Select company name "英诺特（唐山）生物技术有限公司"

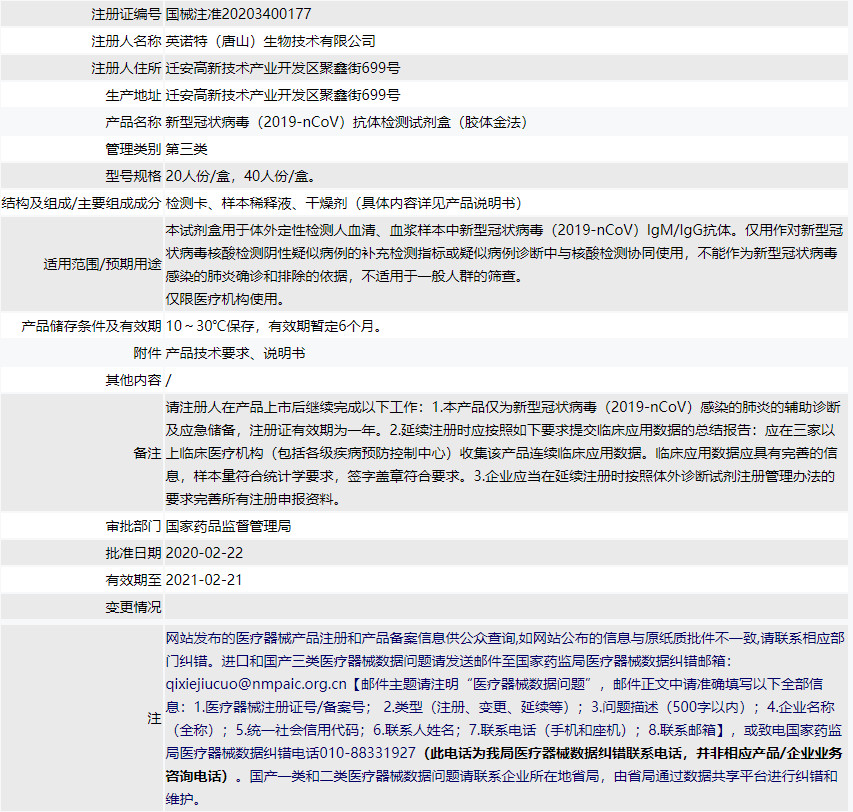(270, 41)
